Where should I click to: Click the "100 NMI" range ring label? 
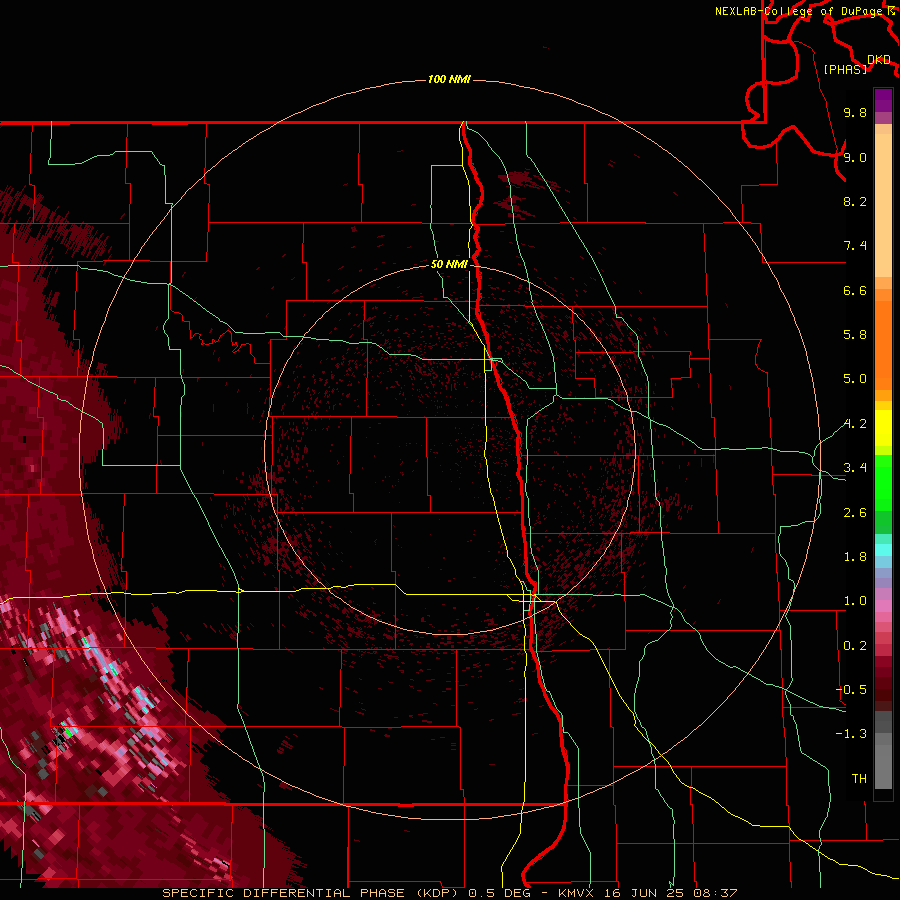click(x=449, y=79)
